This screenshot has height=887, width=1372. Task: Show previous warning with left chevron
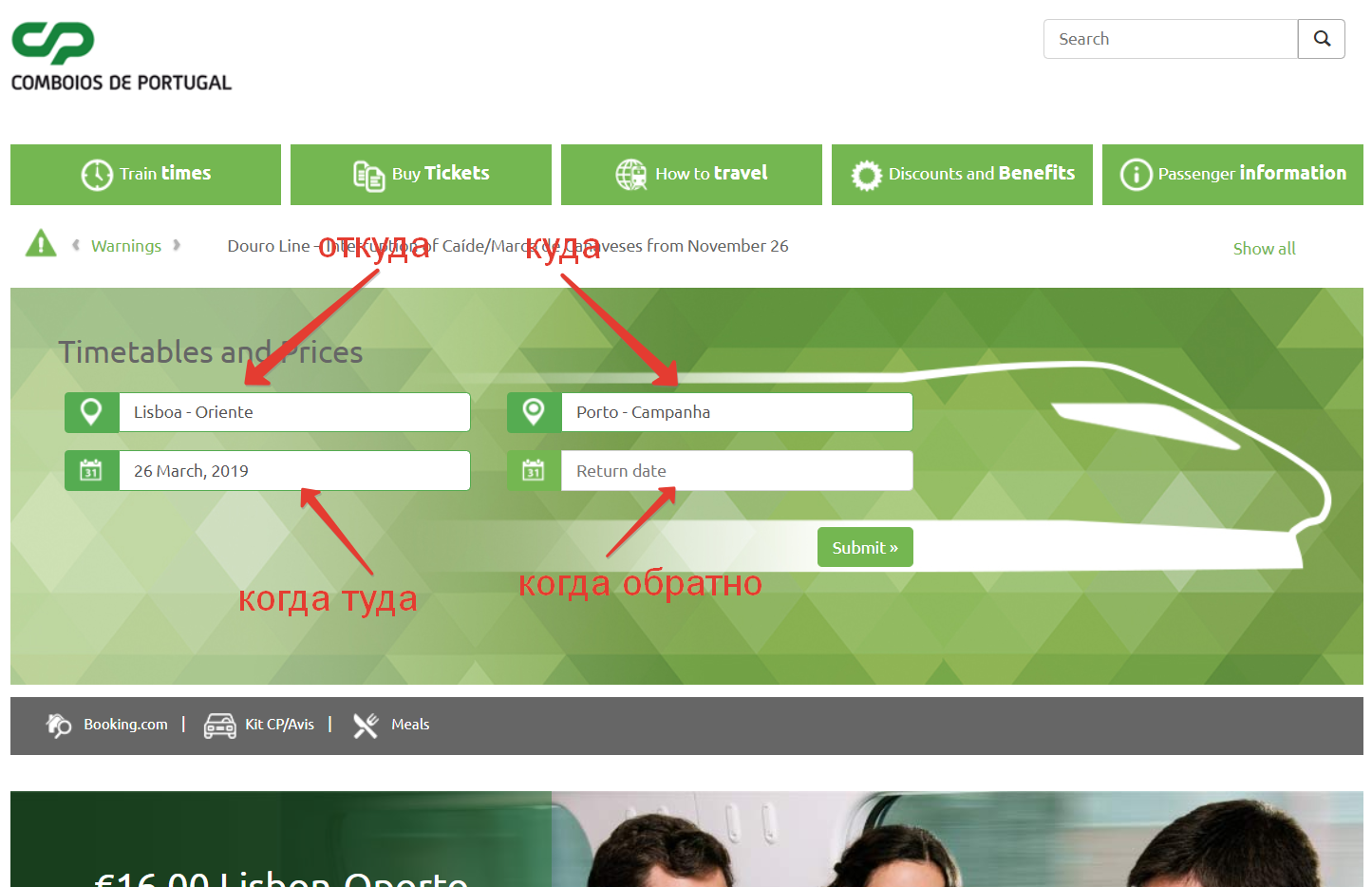[76, 245]
